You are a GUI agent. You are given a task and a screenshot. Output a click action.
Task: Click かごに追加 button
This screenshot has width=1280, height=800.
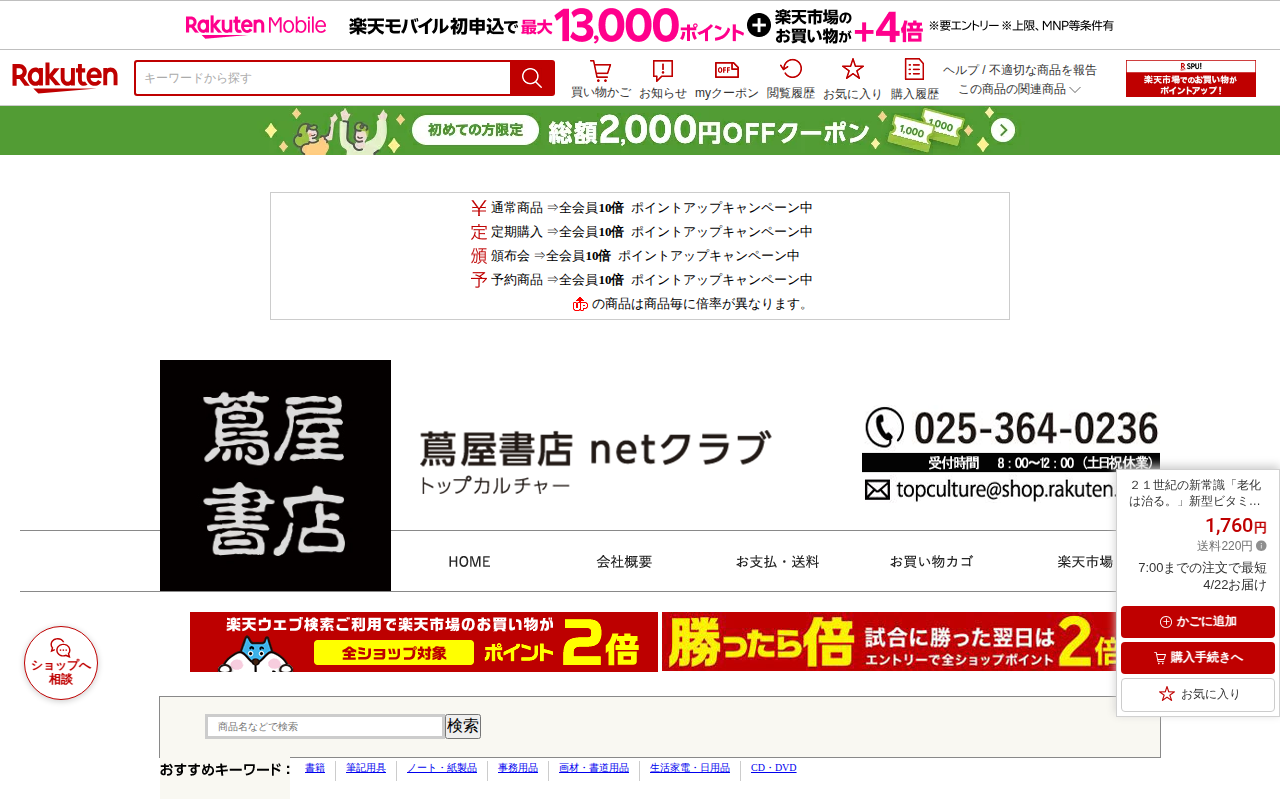click(1198, 622)
